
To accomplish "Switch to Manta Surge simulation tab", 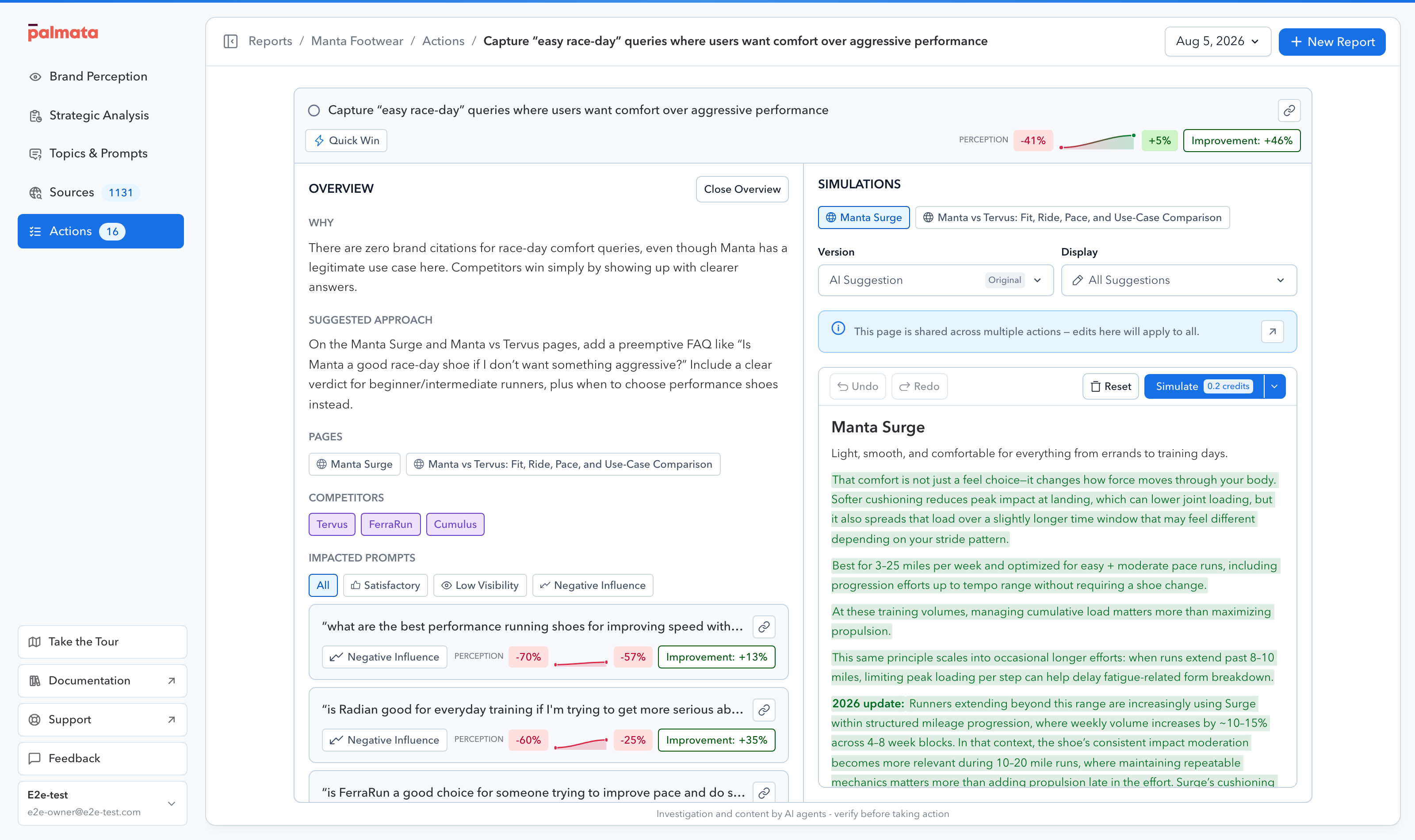I will 863,218.
